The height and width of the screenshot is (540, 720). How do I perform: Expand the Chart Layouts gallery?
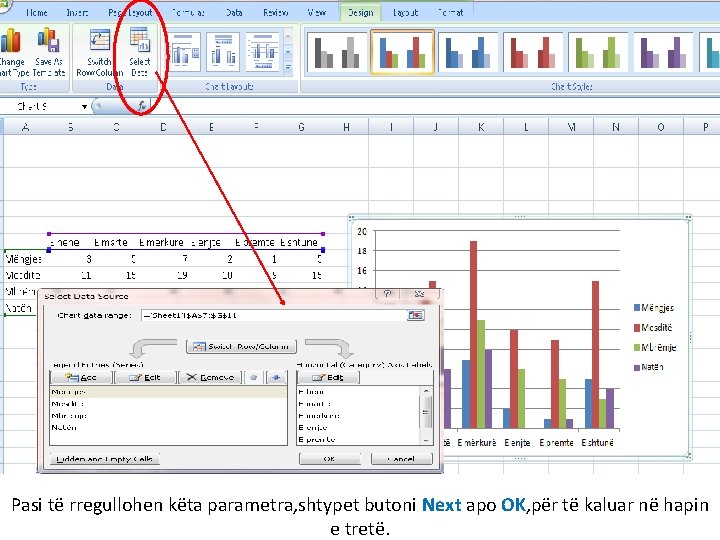tap(288, 68)
